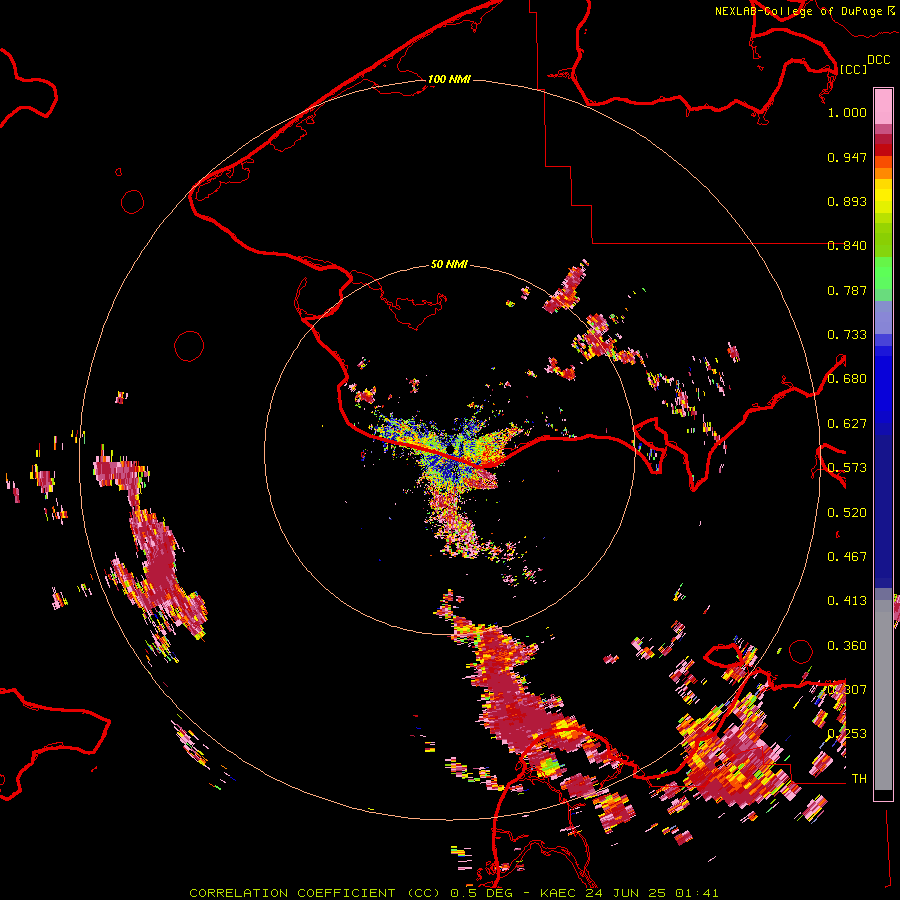The width and height of the screenshot is (900, 900).
Task: Select the 0.307 scale value
Action: coord(847,690)
